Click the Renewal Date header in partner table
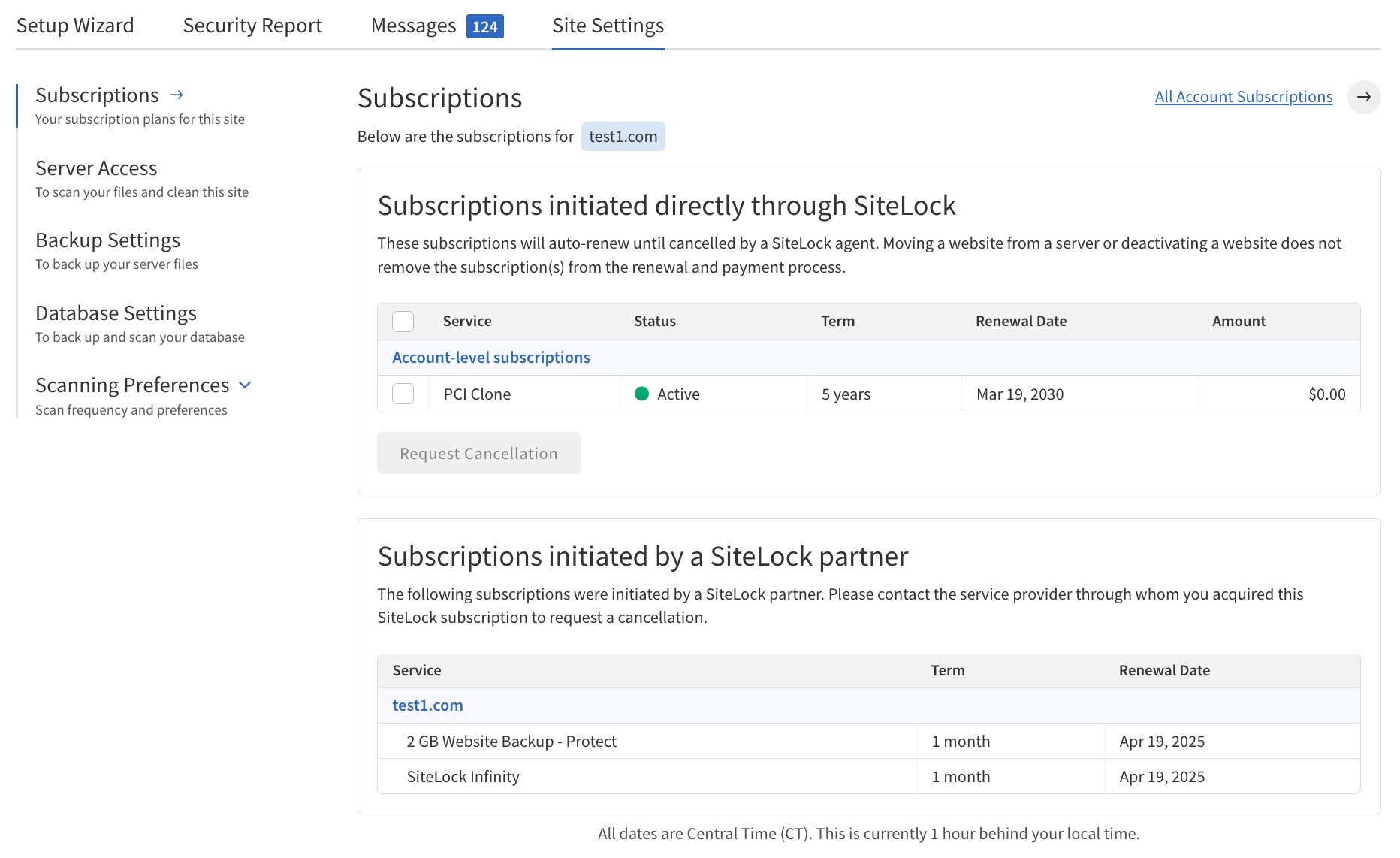The image size is (1400, 858). (x=1164, y=670)
